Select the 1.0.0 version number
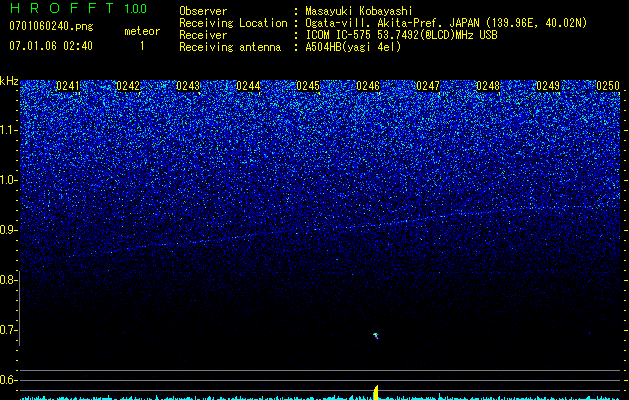629x400 pixels. point(136,8)
